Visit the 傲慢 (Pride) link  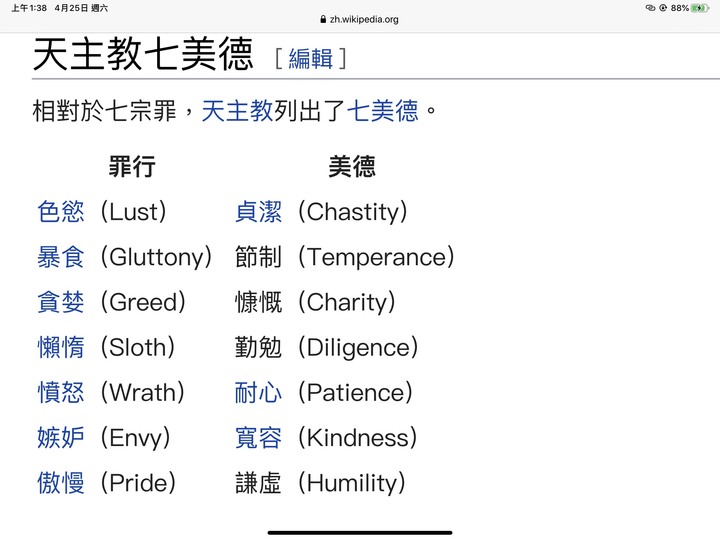[x=61, y=483]
